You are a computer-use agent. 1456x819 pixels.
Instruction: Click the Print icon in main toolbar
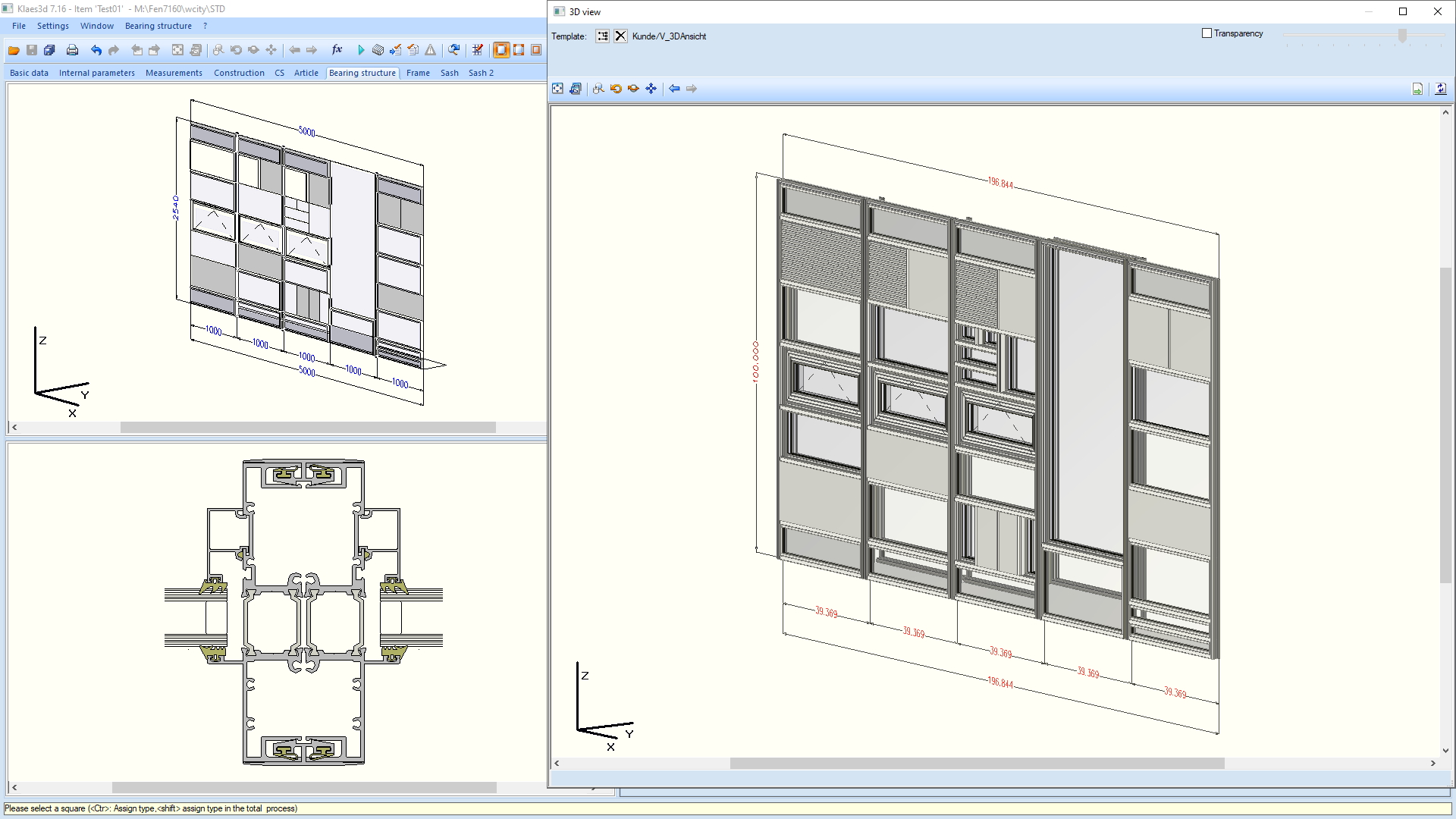click(x=72, y=50)
